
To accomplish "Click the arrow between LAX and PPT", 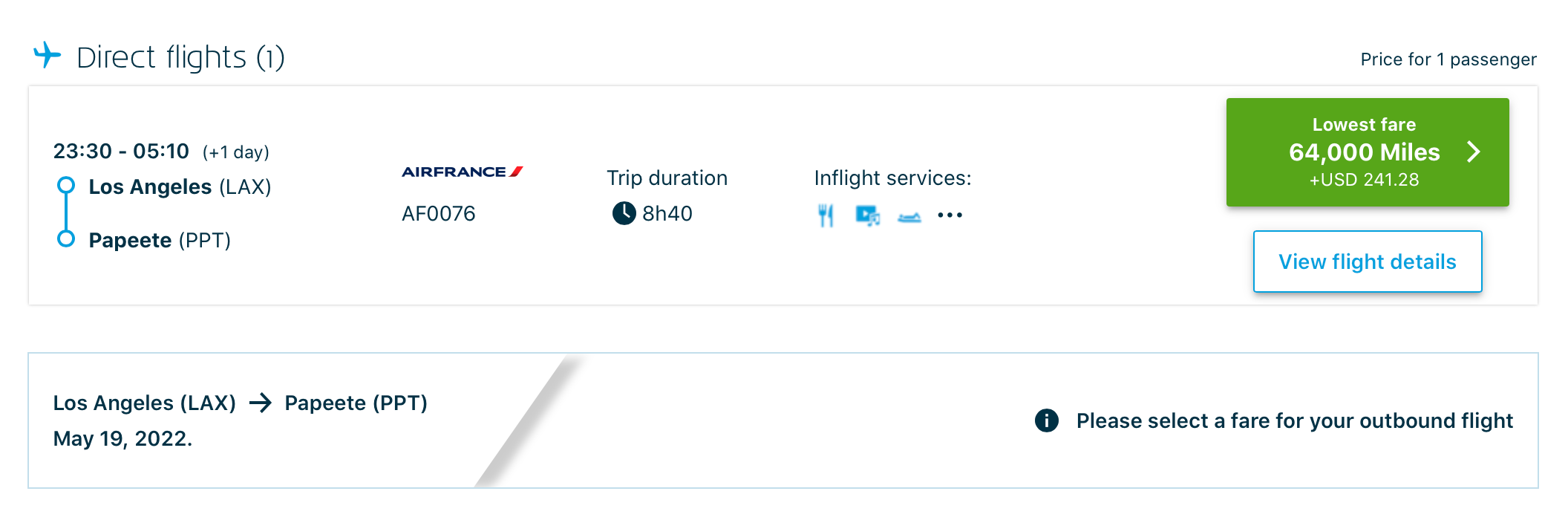I will (261, 403).
